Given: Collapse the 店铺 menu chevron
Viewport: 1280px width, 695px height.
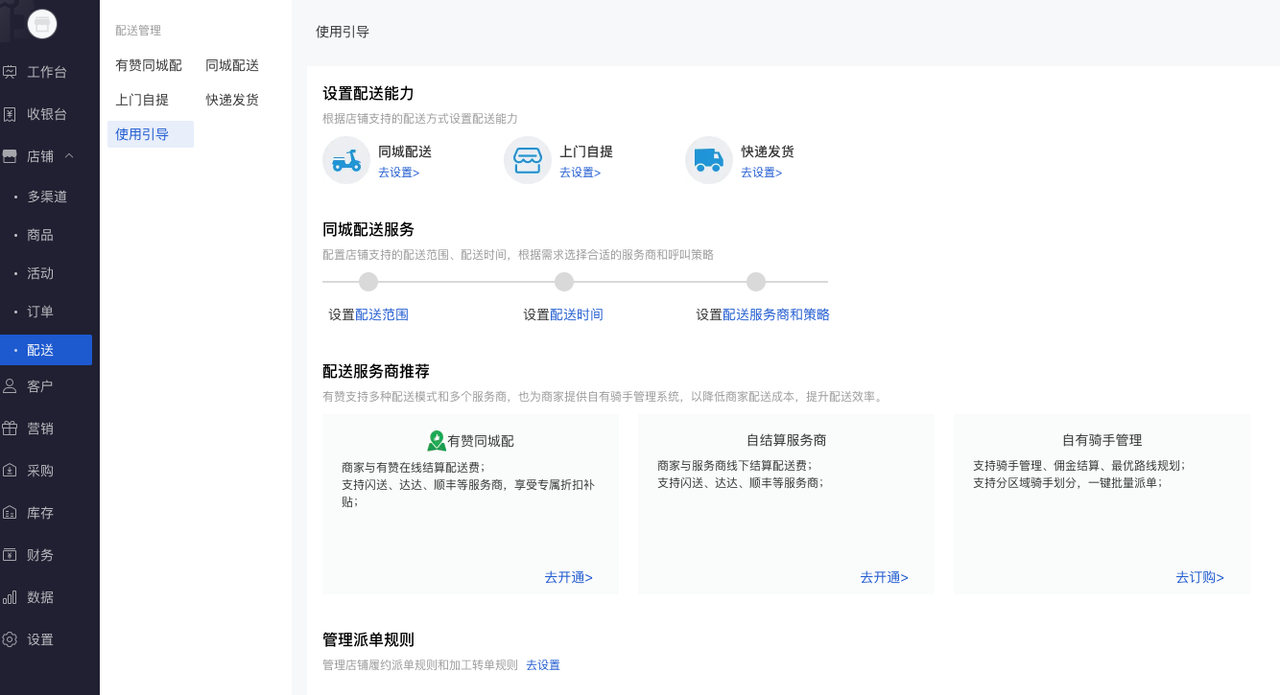Looking at the screenshot, I should coord(69,156).
